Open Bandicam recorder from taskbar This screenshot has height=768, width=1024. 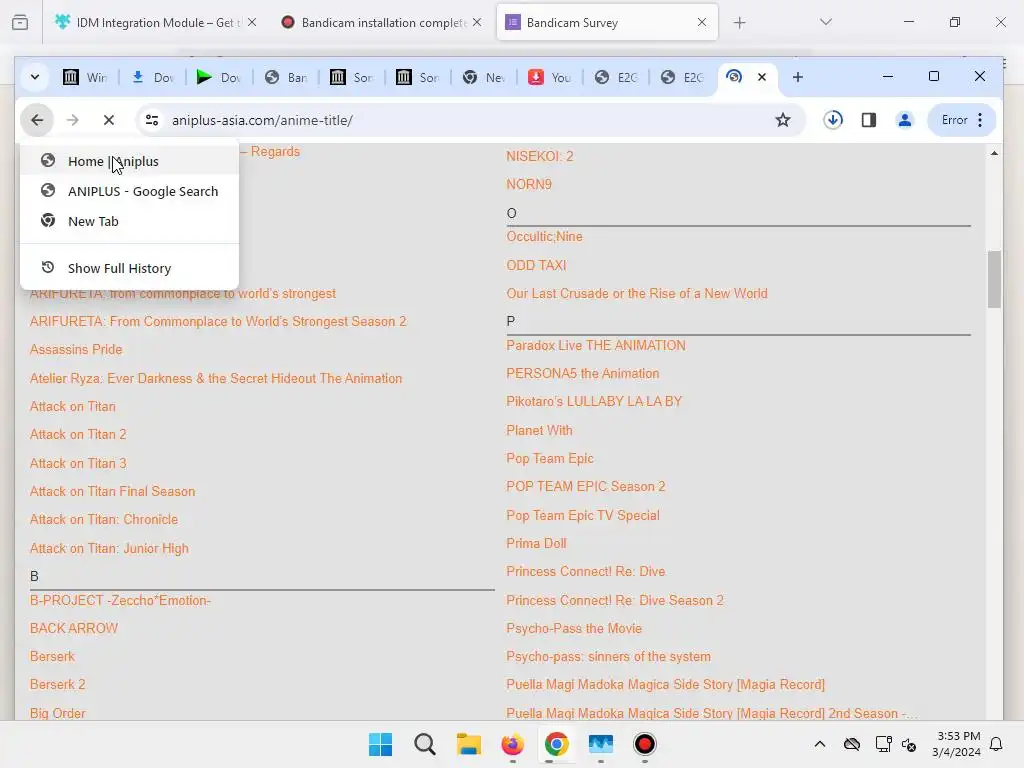click(x=645, y=744)
